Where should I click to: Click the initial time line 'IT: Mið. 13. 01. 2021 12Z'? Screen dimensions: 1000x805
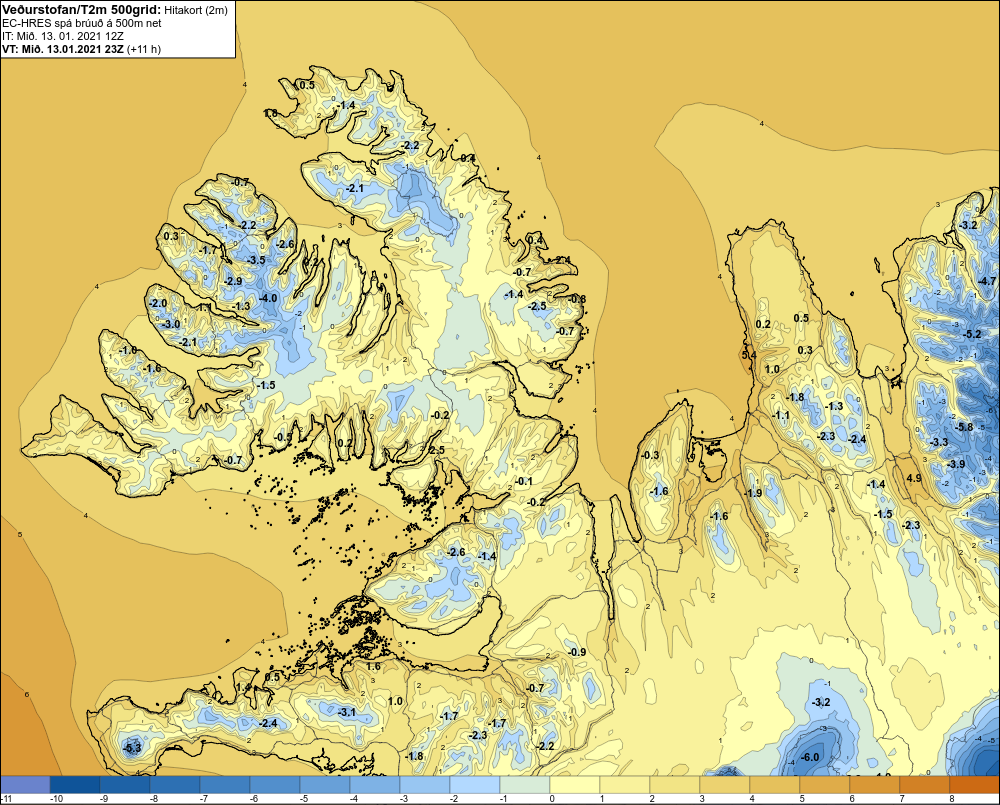(x=63, y=36)
